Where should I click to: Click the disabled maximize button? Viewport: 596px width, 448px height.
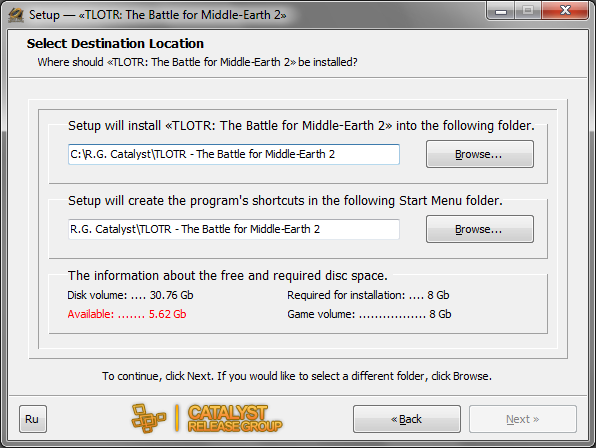(528, 10)
